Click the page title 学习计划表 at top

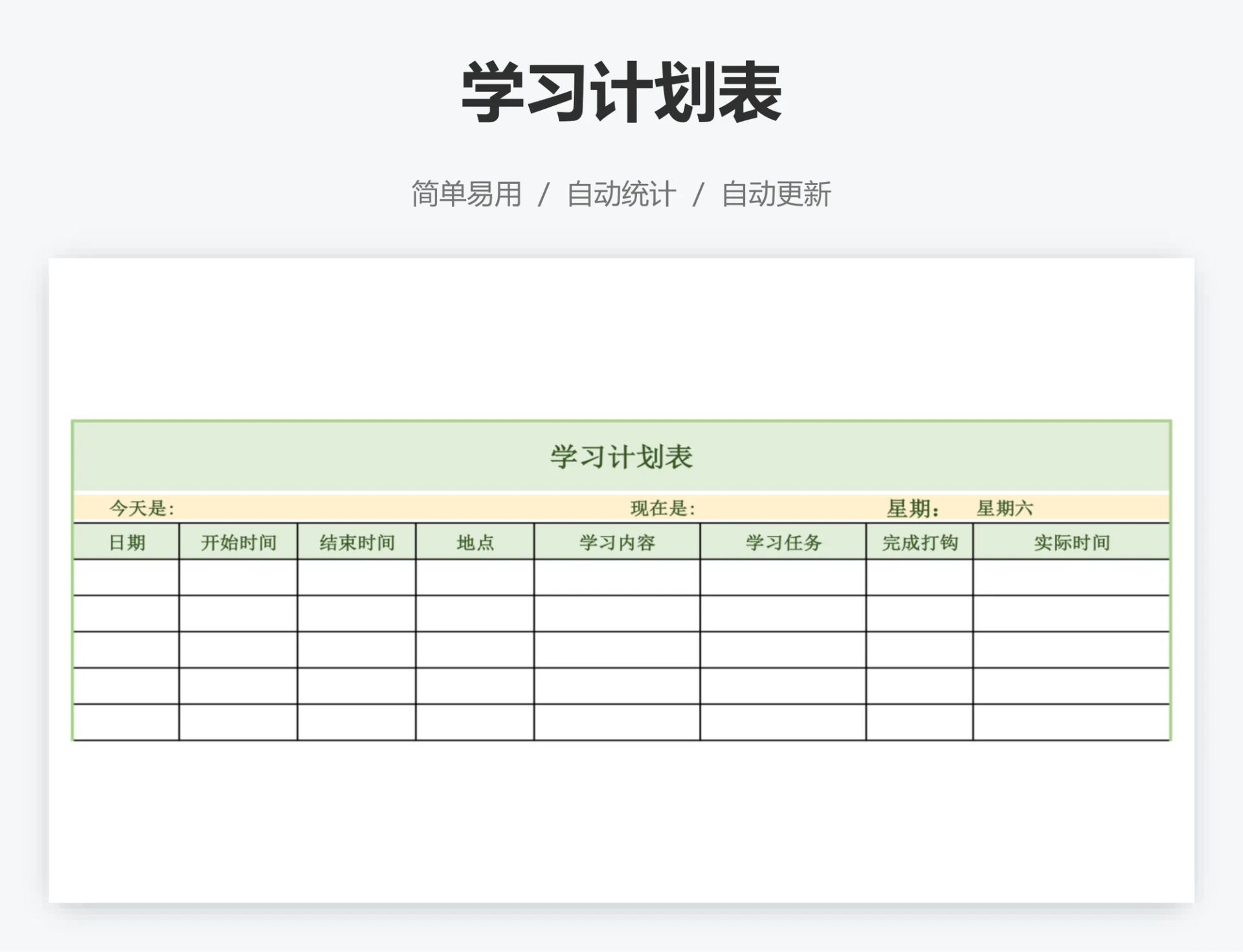coord(620,92)
